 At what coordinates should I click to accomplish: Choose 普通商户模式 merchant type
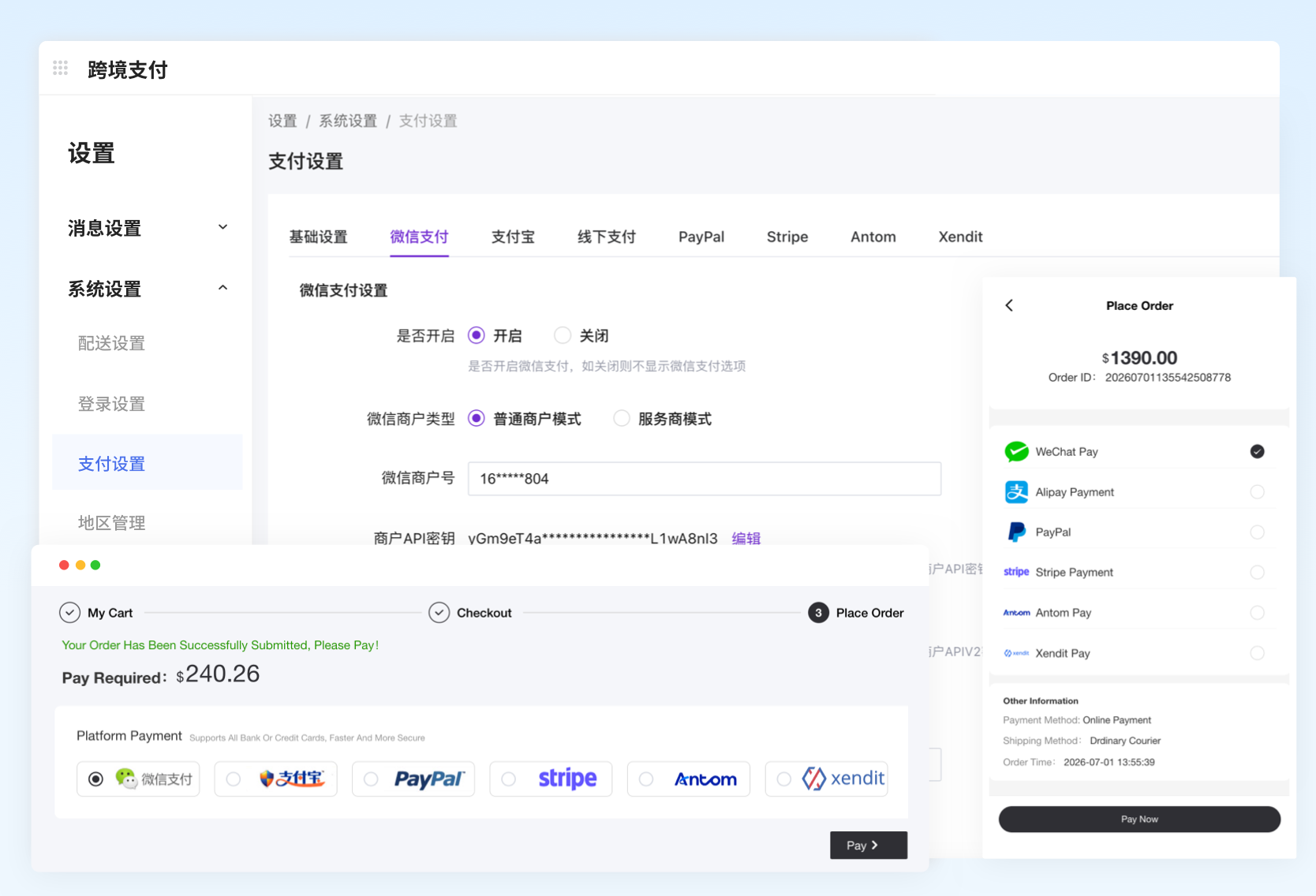[x=476, y=418]
